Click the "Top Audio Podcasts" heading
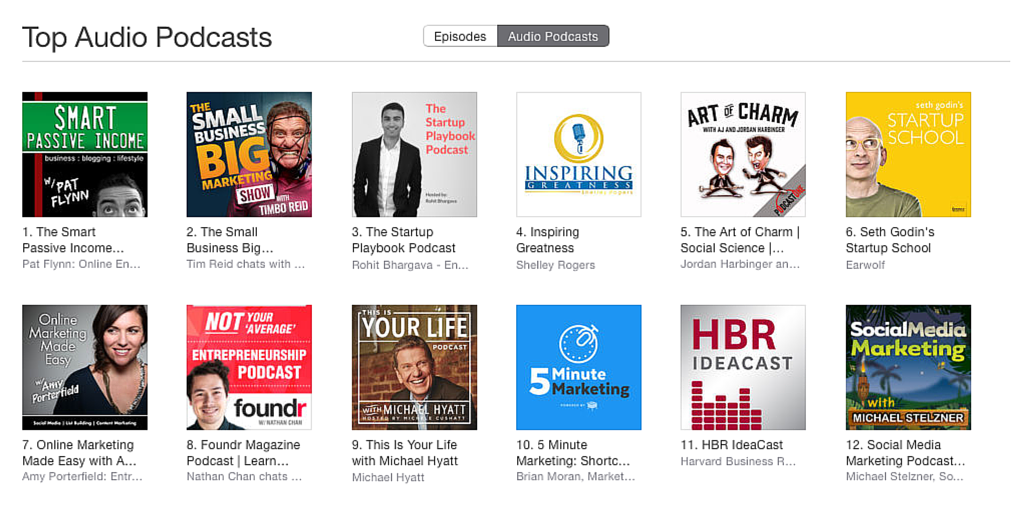The image size is (1024, 512). [147, 37]
